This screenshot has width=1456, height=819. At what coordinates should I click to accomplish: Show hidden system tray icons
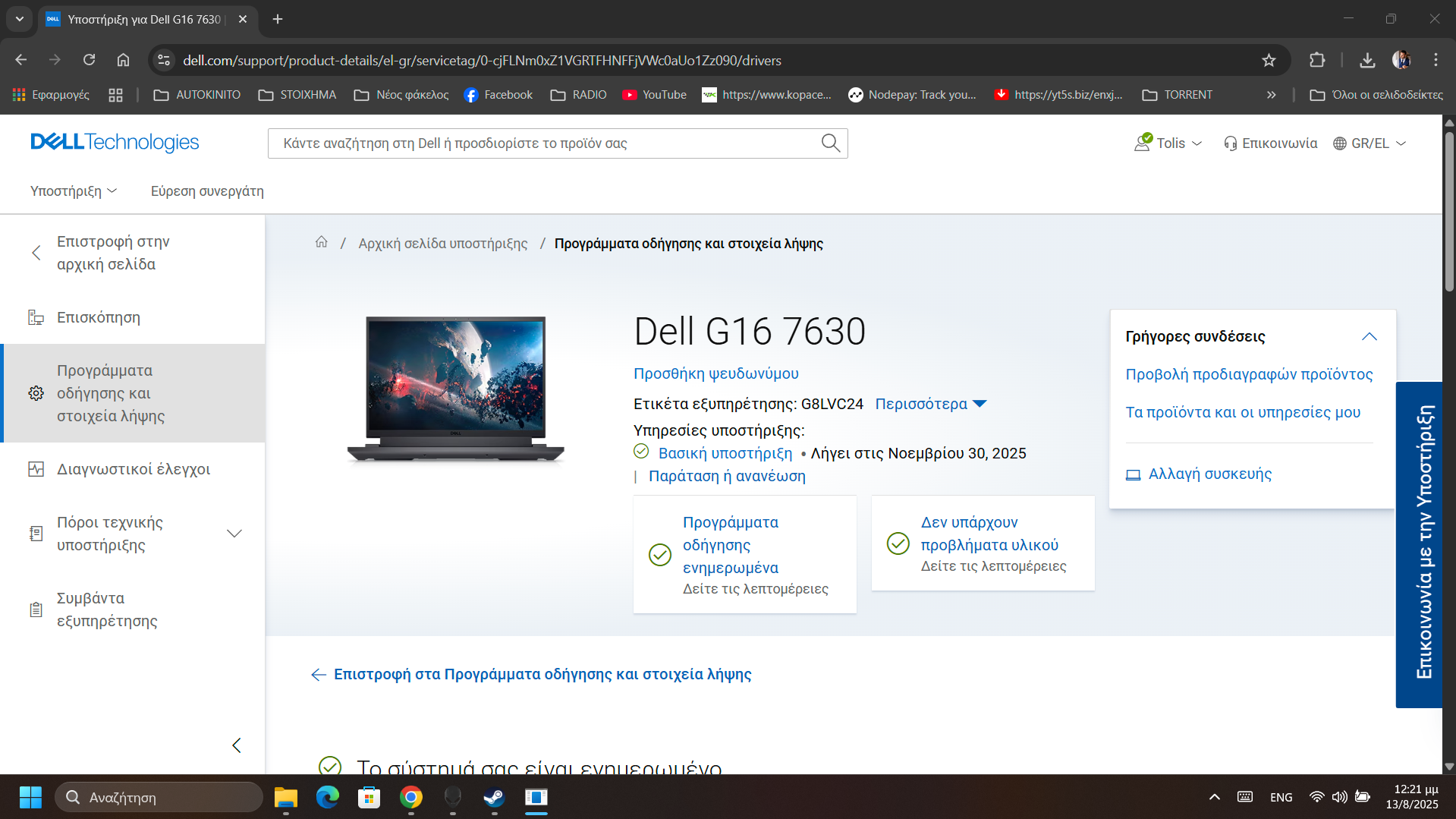coord(1214,797)
